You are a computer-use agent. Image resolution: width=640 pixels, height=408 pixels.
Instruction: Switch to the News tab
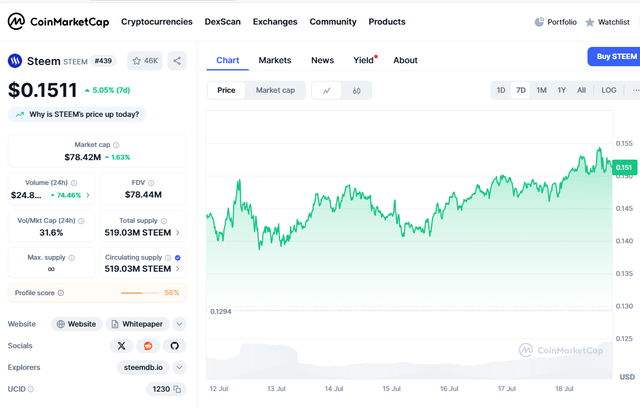[x=322, y=60]
